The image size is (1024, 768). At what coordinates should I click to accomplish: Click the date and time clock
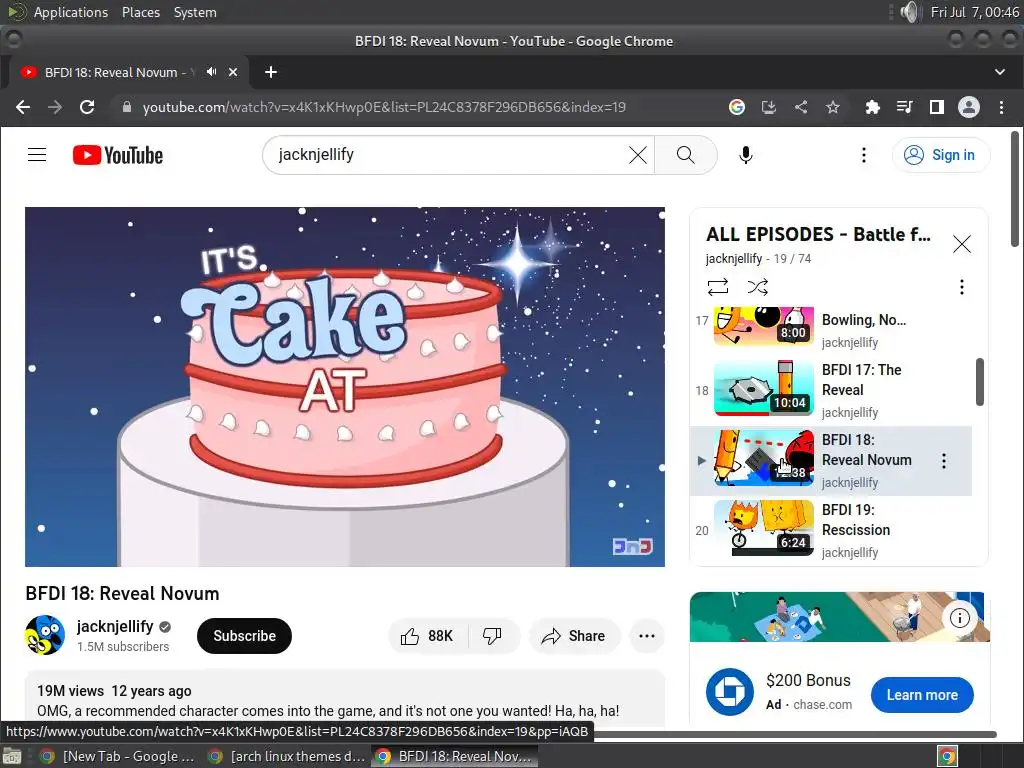(x=974, y=12)
